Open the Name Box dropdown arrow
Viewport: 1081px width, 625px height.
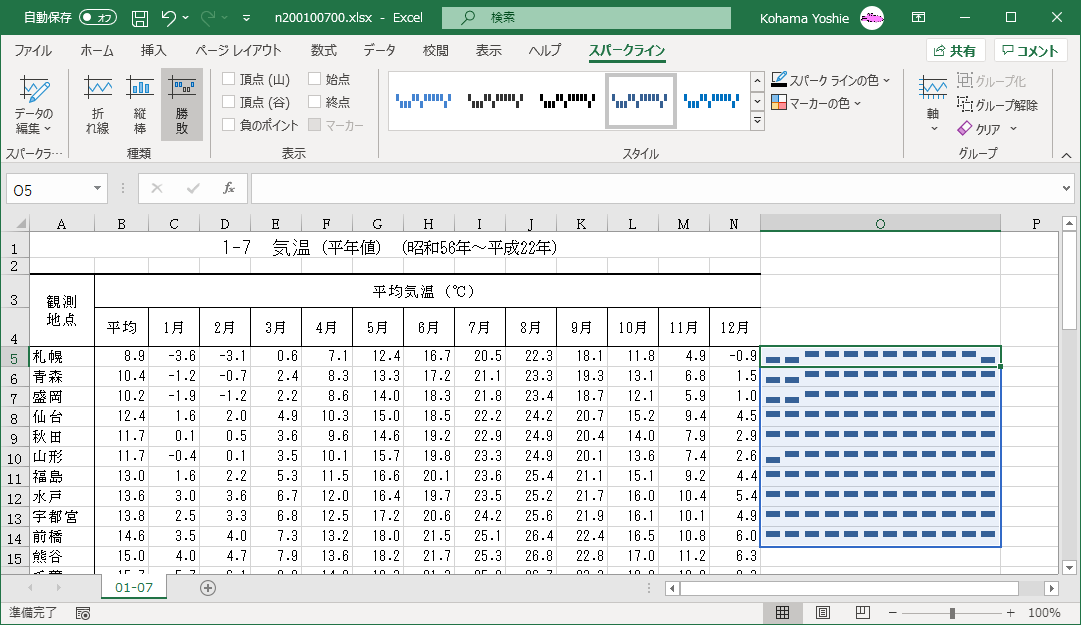pos(97,189)
